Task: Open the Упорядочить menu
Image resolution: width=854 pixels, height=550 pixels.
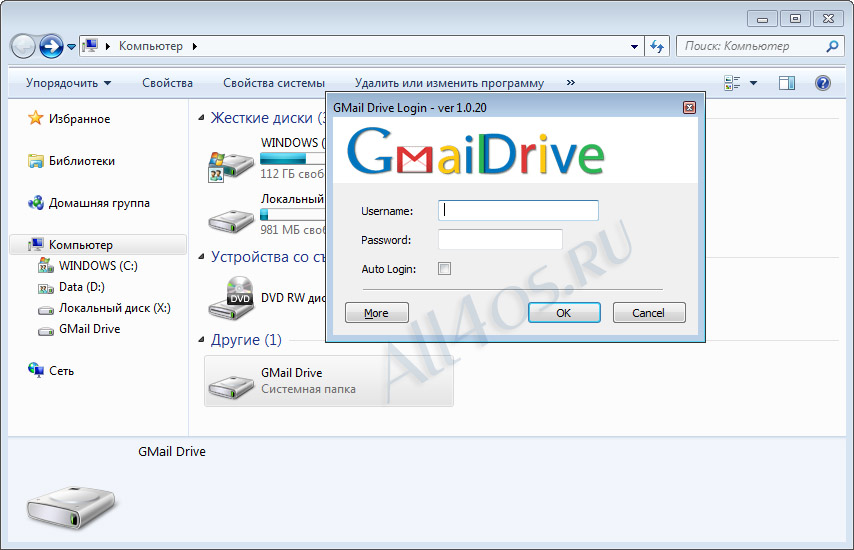Action: pyautogui.click(x=69, y=83)
